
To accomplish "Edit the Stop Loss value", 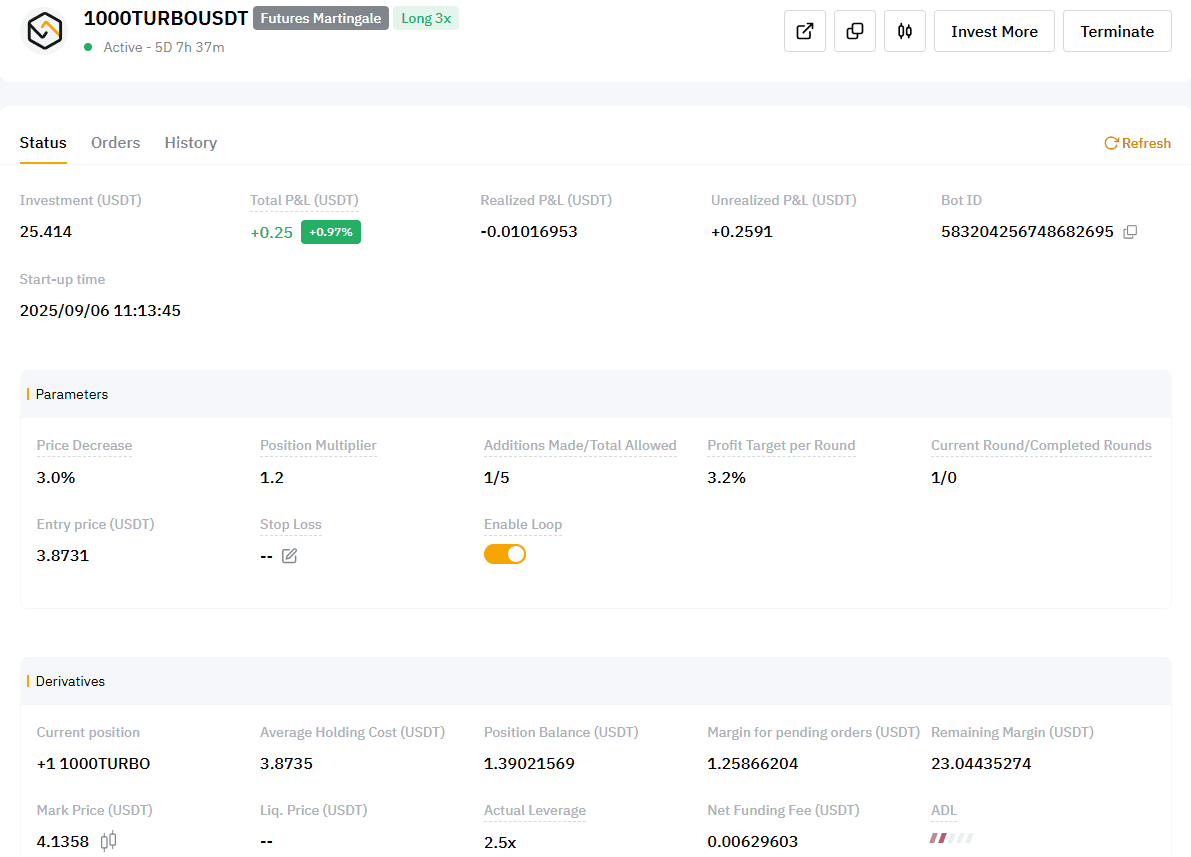I will (289, 556).
